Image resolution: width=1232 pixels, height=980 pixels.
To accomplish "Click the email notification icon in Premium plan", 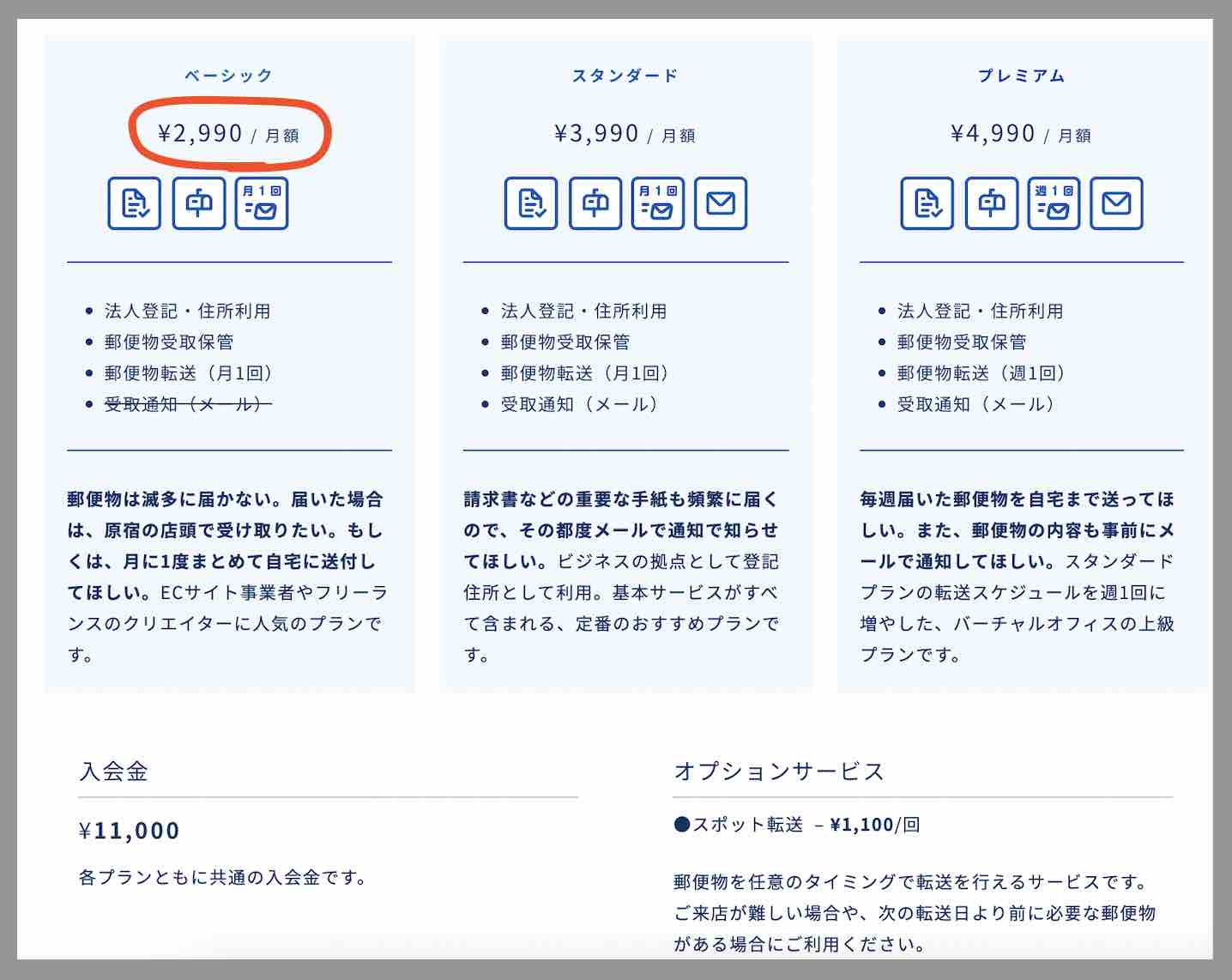I will [x=1116, y=203].
